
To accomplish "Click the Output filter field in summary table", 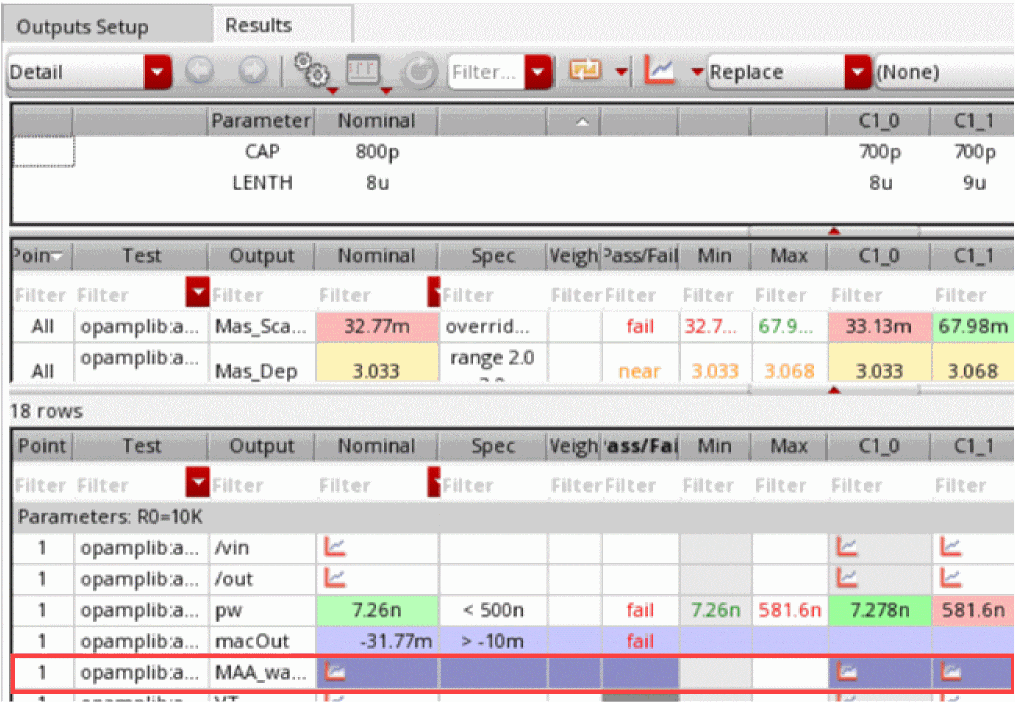I will click(262, 295).
